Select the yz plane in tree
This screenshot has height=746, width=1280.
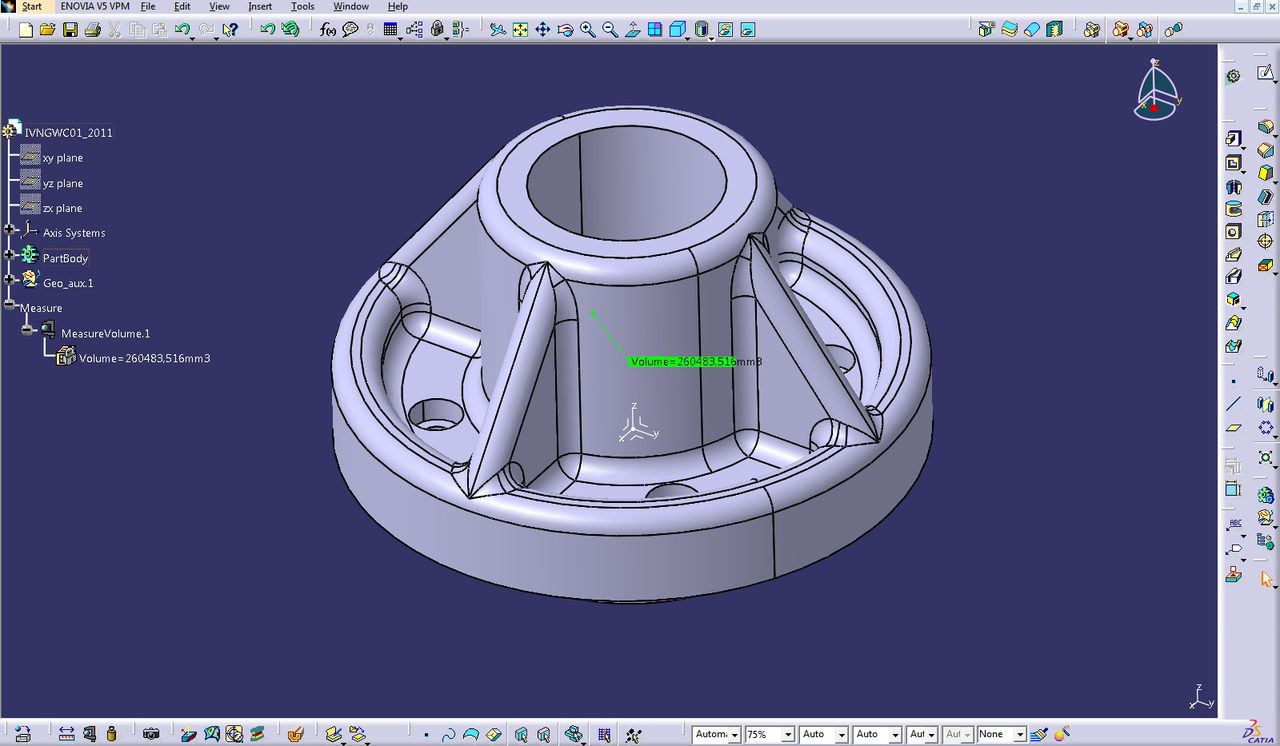62,183
